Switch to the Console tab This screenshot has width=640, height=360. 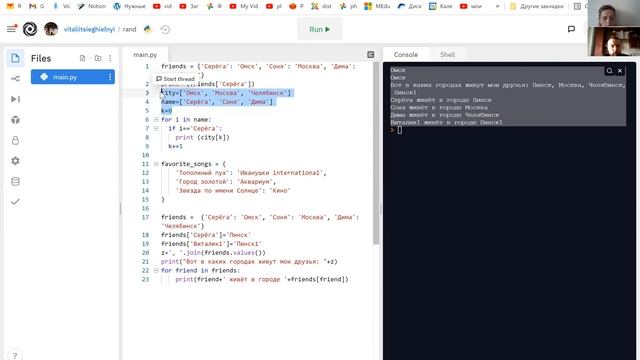(x=405, y=54)
